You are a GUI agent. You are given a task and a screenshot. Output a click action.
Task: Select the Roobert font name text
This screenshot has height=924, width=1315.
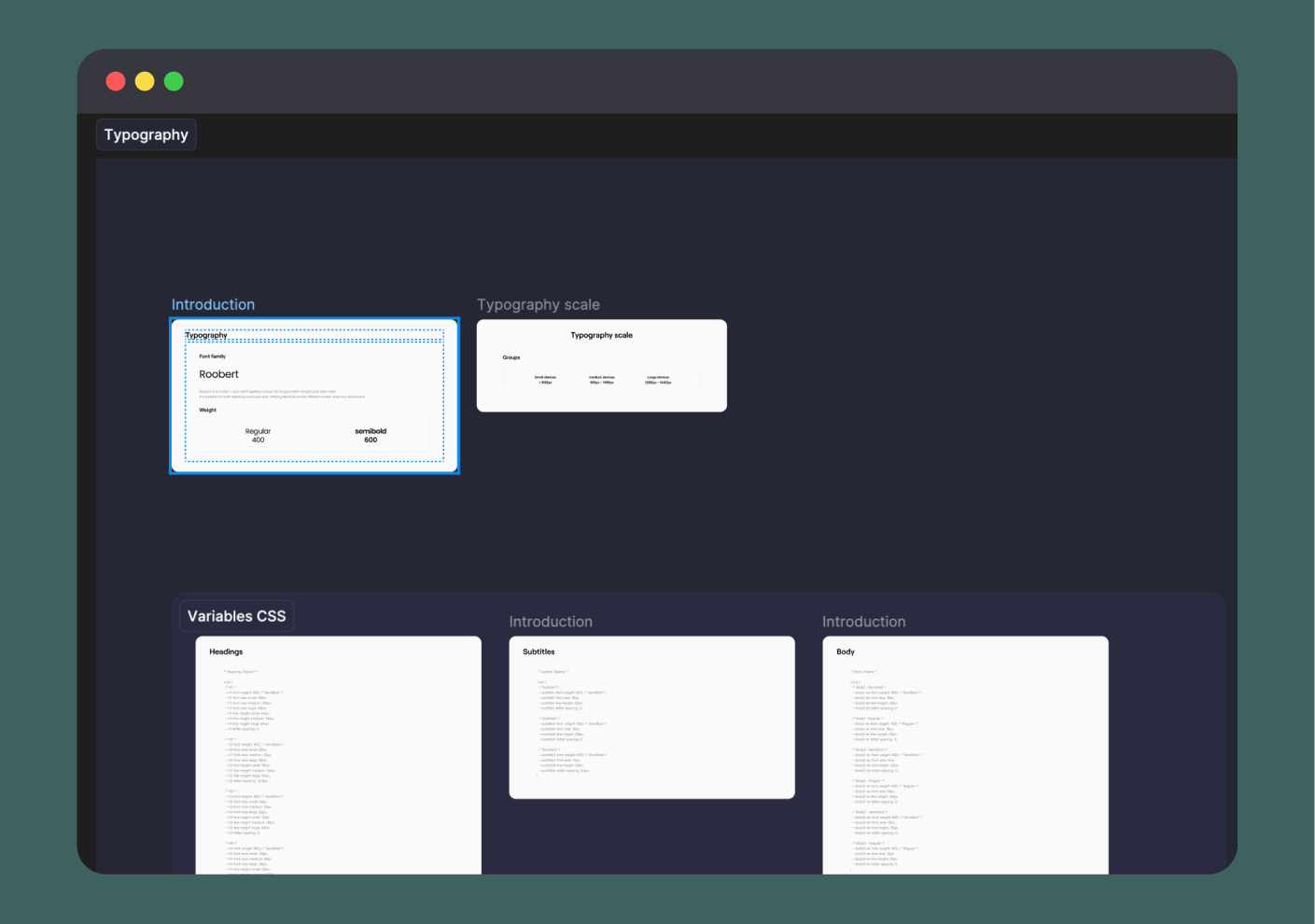218,374
